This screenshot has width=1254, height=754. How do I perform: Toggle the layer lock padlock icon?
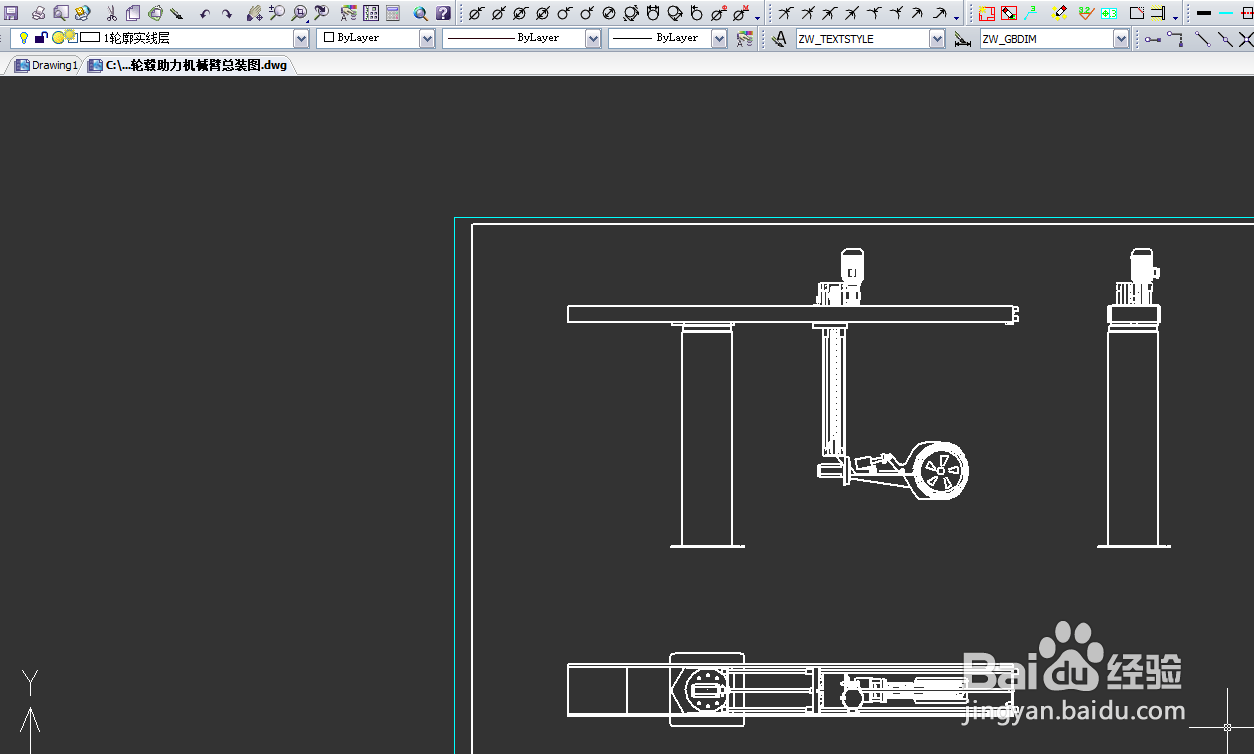pyautogui.click(x=40, y=38)
